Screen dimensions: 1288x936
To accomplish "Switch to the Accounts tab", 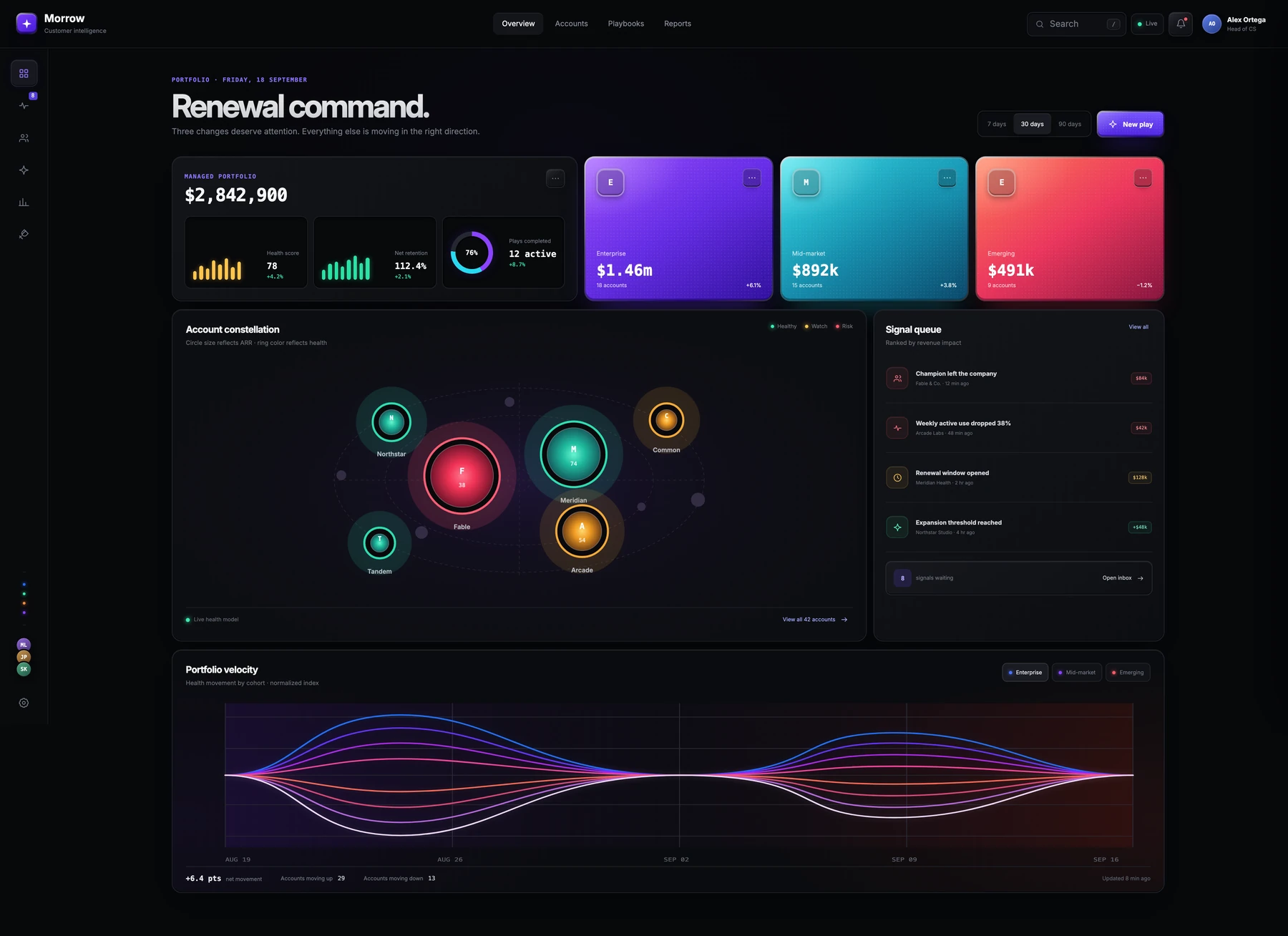I will (x=571, y=24).
